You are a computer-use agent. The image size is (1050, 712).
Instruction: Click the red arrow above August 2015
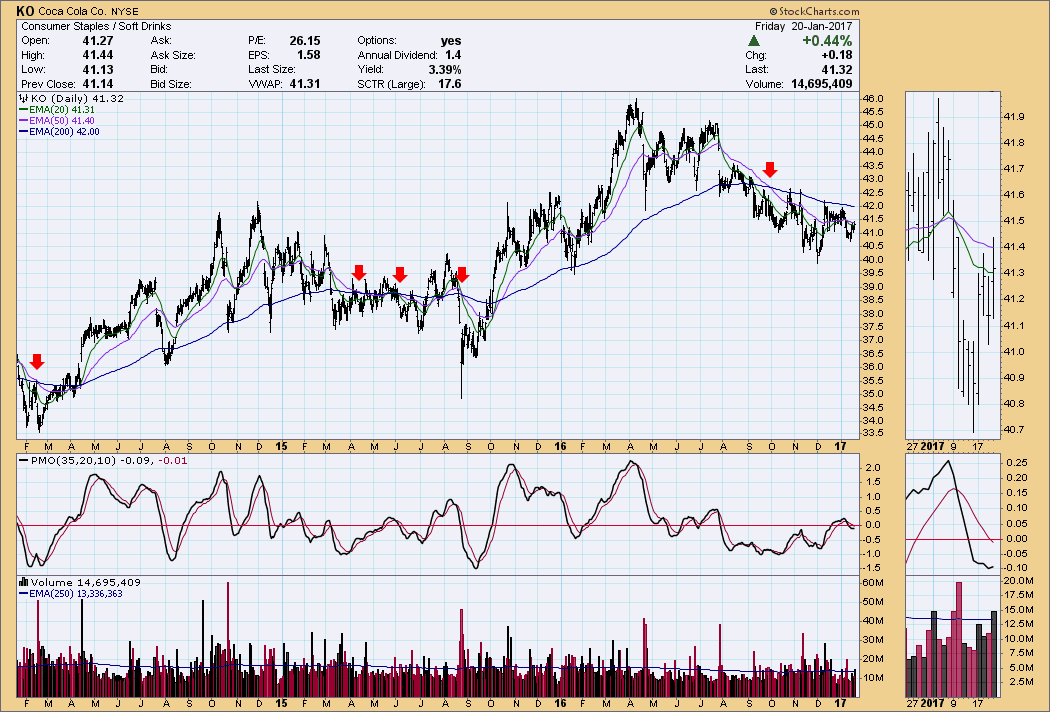point(461,274)
